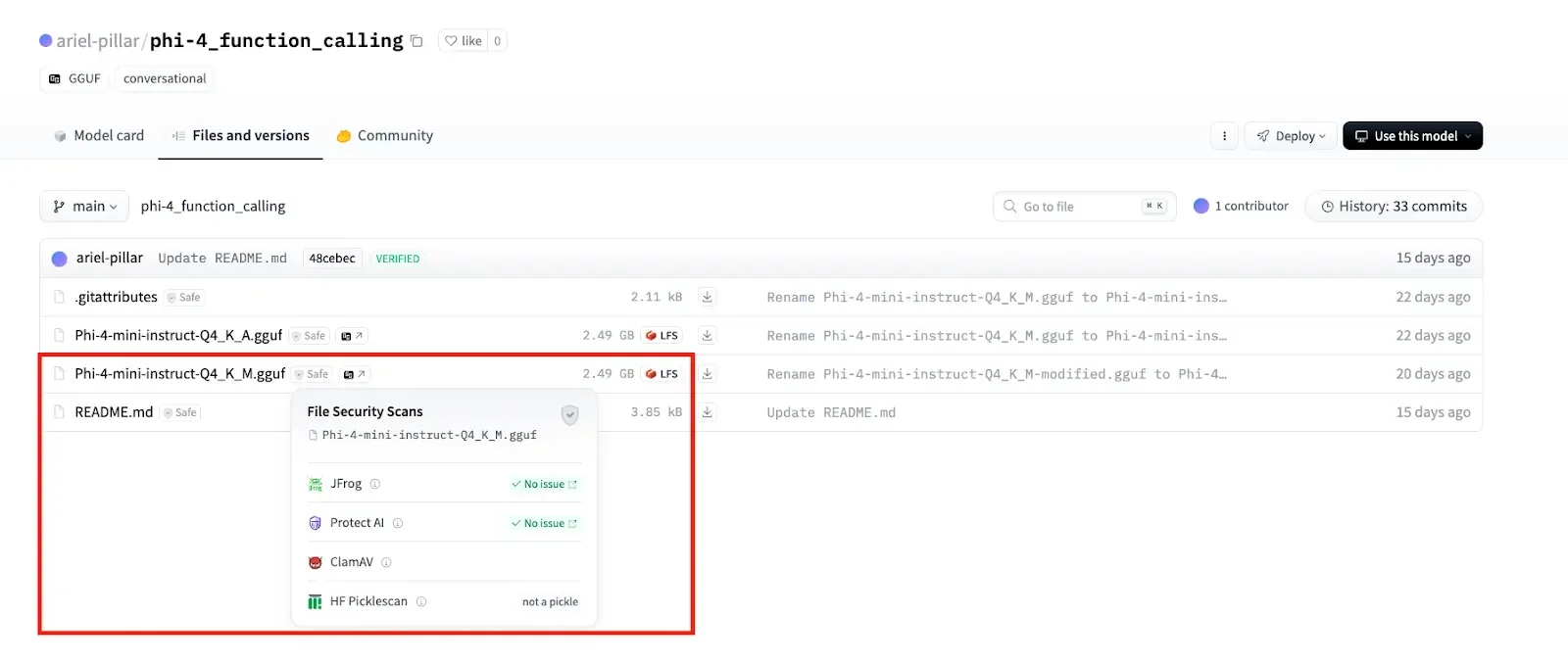Open JFrog info icon

(375, 484)
